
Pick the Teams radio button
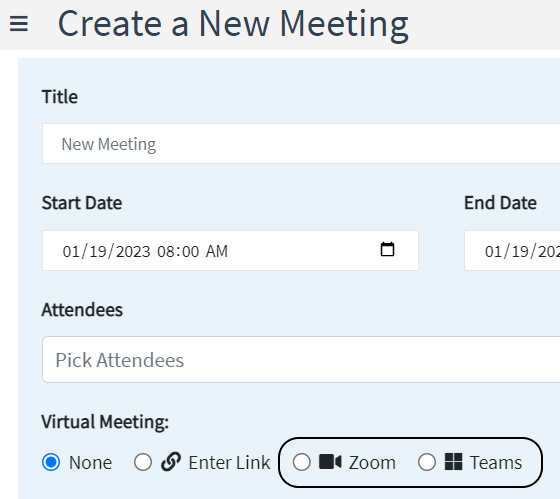pyautogui.click(x=427, y=462)
